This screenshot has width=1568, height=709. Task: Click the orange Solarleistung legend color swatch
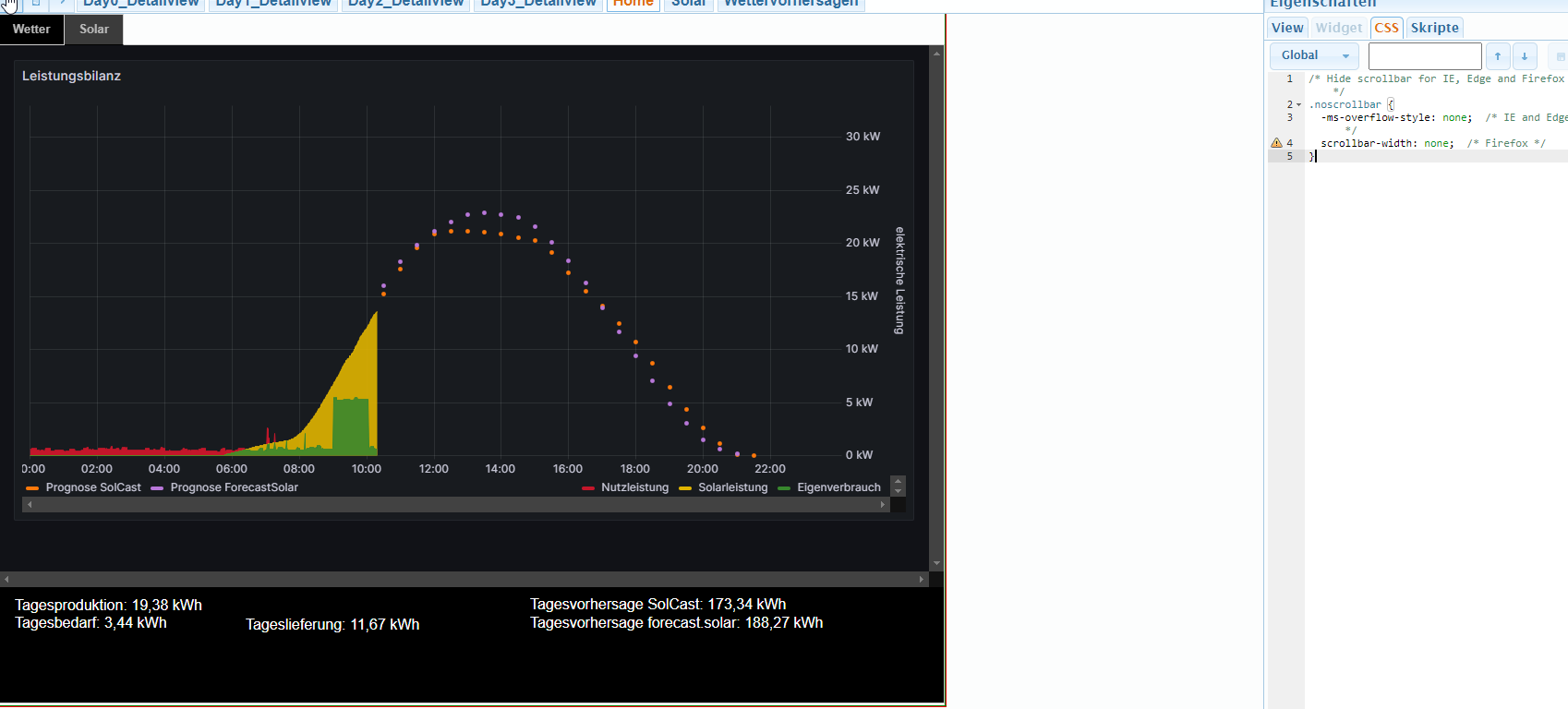[x=685, y=488]
